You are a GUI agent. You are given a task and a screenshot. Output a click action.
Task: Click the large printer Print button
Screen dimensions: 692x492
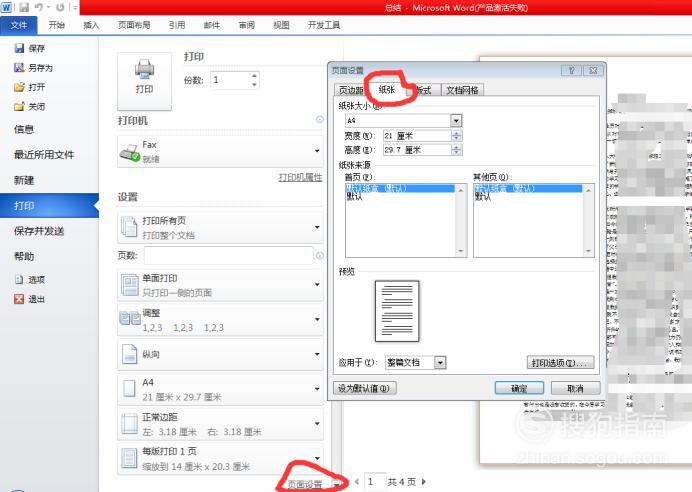click(x=144, y=81)
